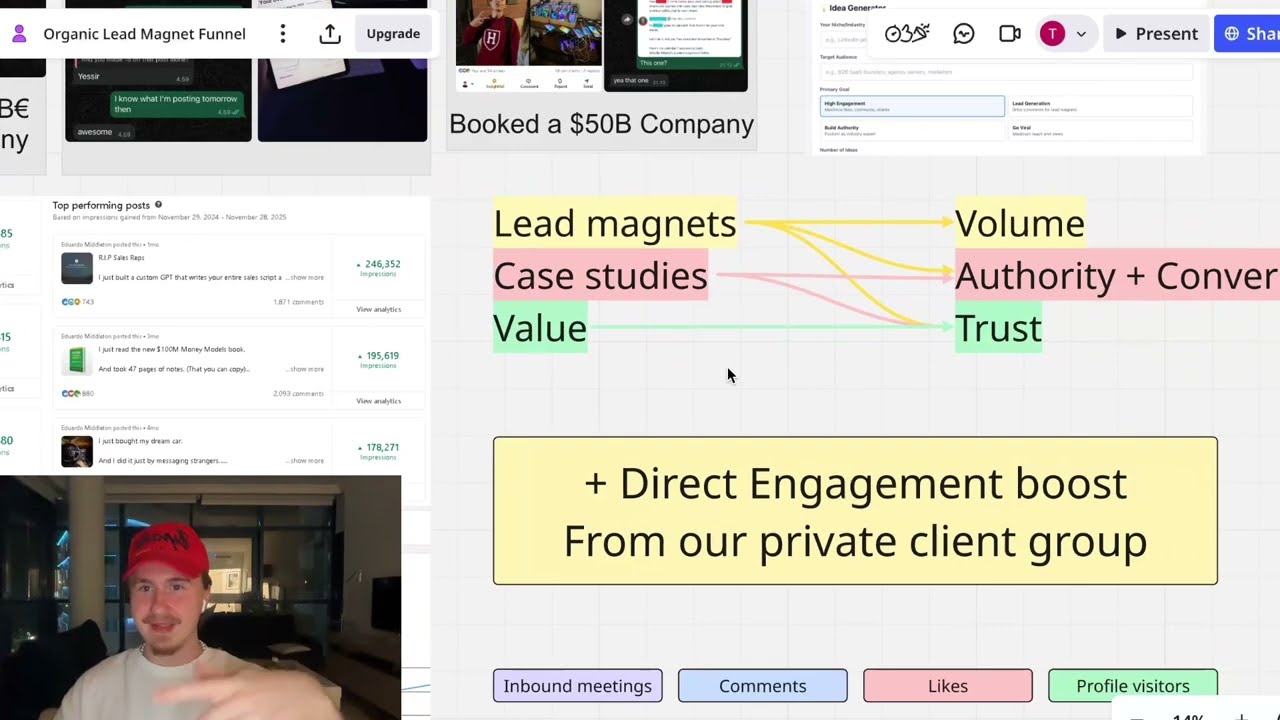The image size is (1280, 720).
Task: Click the Present button
Action: coord(1156,34)
